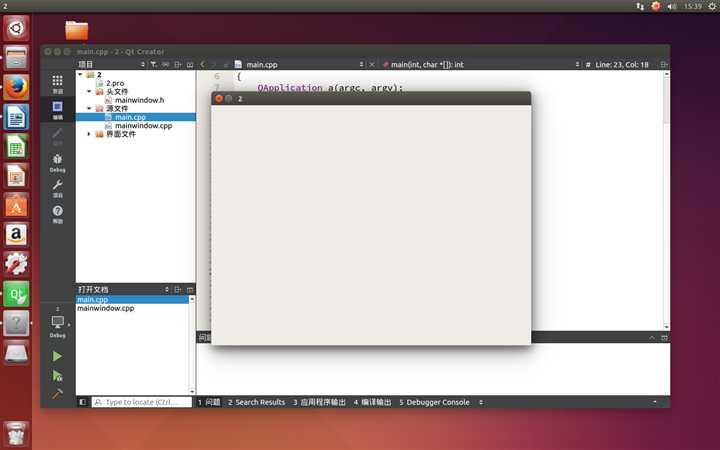Click the editor vertical scrollbar
The width and height of the screenshot is (720, 450).
click(667, 200)
